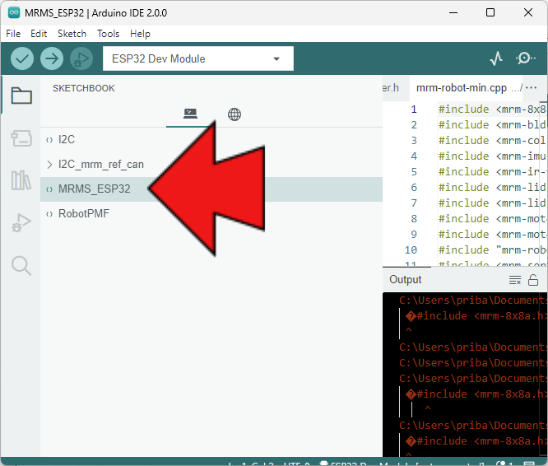Switch to Arduino Cloud globe tab
The width and height of the screenshot is (548, 466).
234,114
